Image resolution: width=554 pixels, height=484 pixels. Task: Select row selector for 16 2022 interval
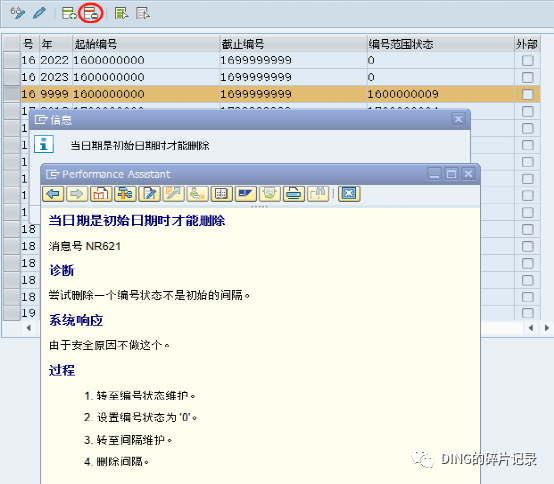tap(12, 60)
